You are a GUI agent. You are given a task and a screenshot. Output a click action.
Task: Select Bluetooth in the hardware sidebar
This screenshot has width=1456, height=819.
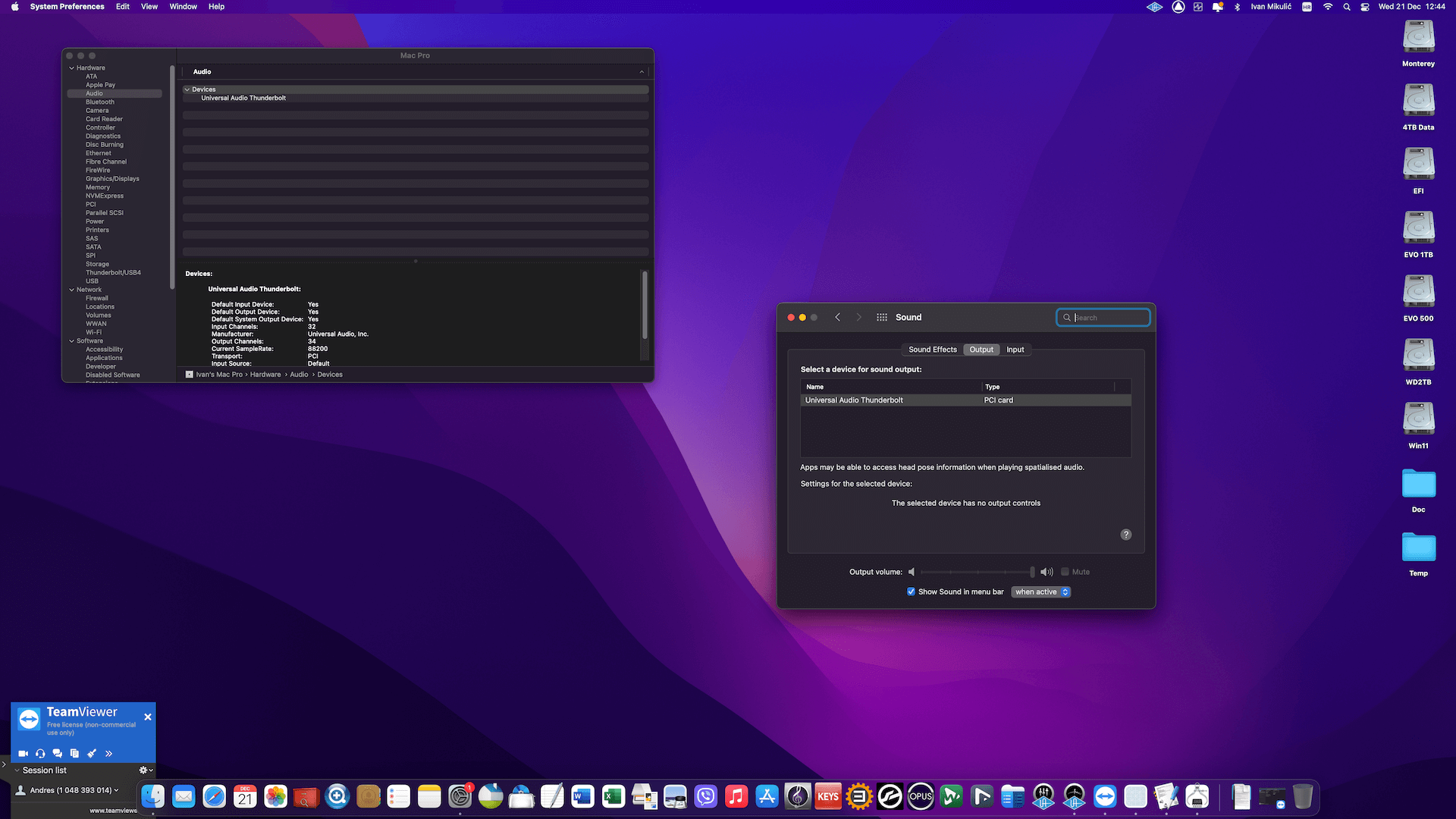(x=100, y=102)
